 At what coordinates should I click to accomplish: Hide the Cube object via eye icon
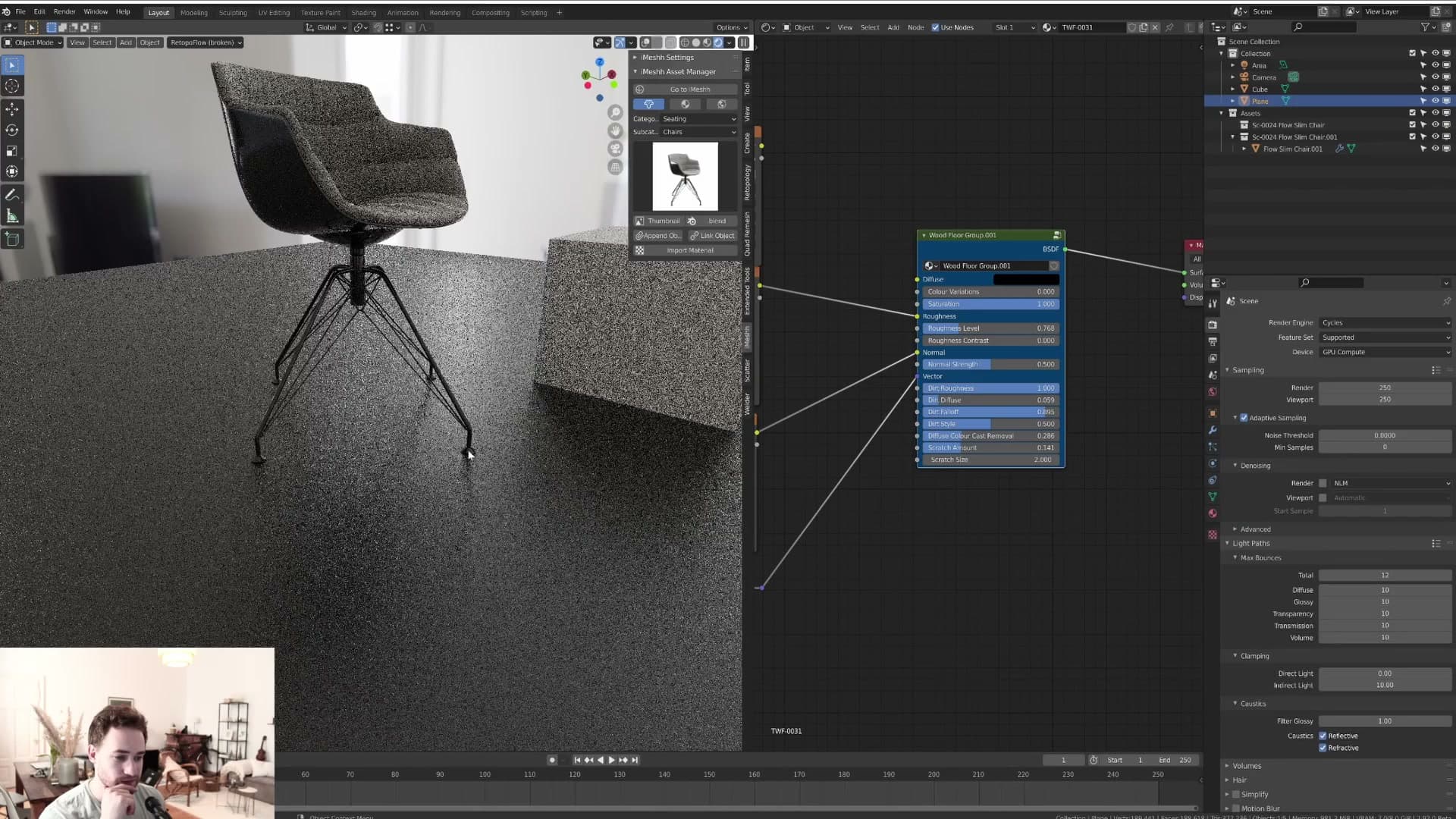(x=1435, y=89)
